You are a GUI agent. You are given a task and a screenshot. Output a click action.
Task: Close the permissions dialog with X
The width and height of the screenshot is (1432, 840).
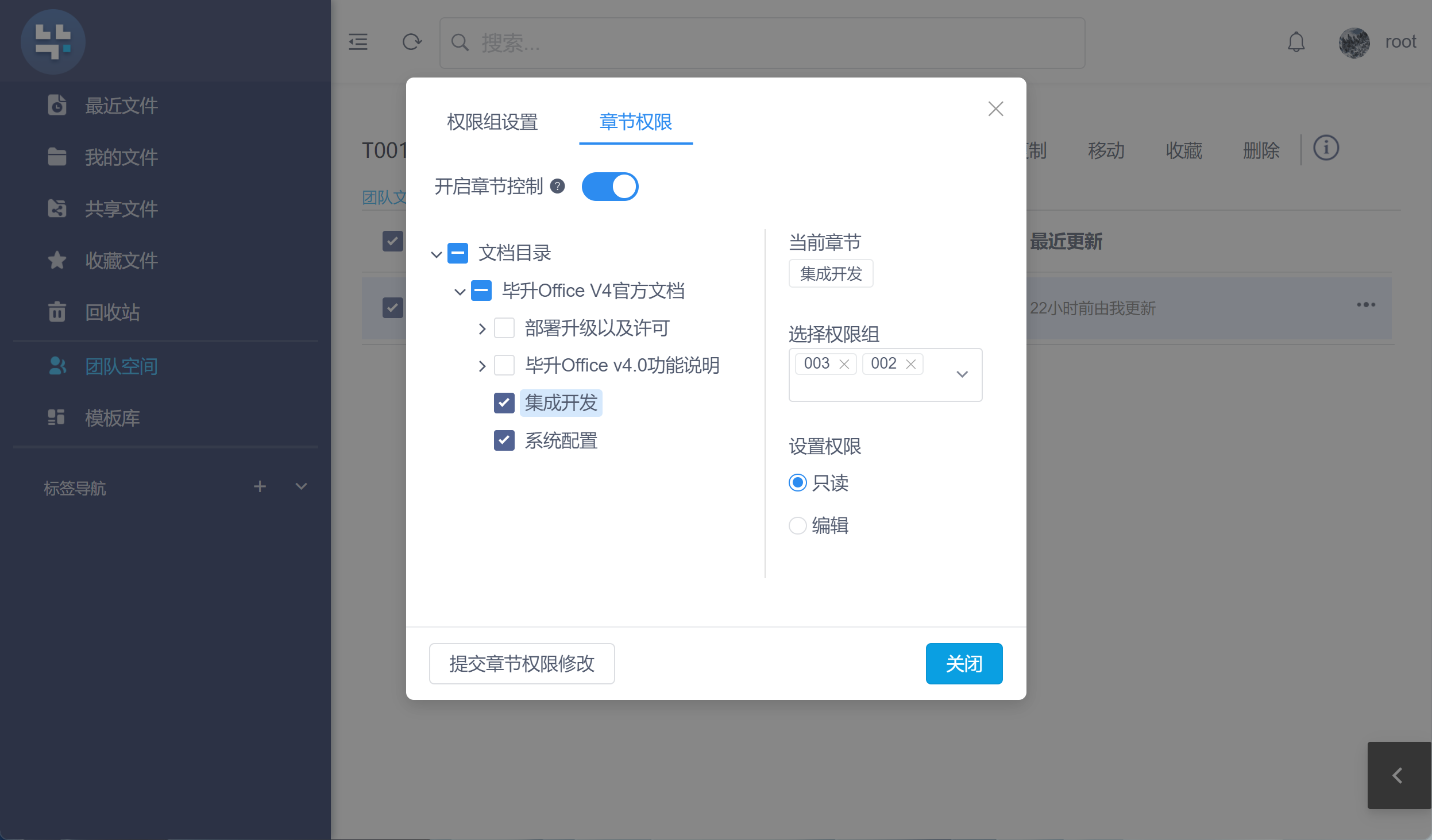(x=995, y=109)
